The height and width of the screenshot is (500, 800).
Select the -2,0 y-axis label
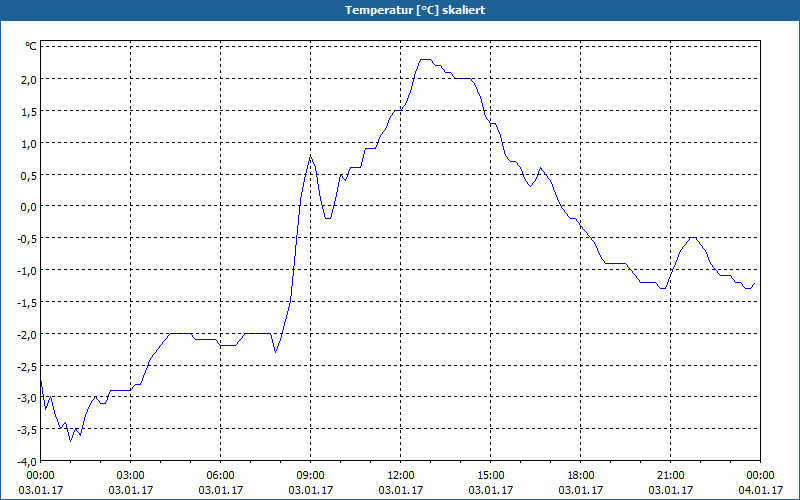(27, 334)
